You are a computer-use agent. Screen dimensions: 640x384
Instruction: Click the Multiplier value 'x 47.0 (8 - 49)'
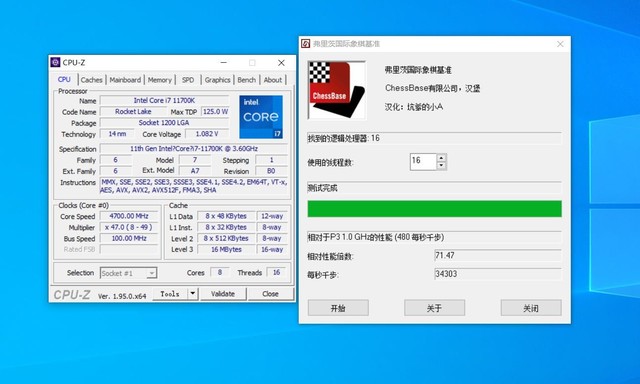tap(129, 227)
